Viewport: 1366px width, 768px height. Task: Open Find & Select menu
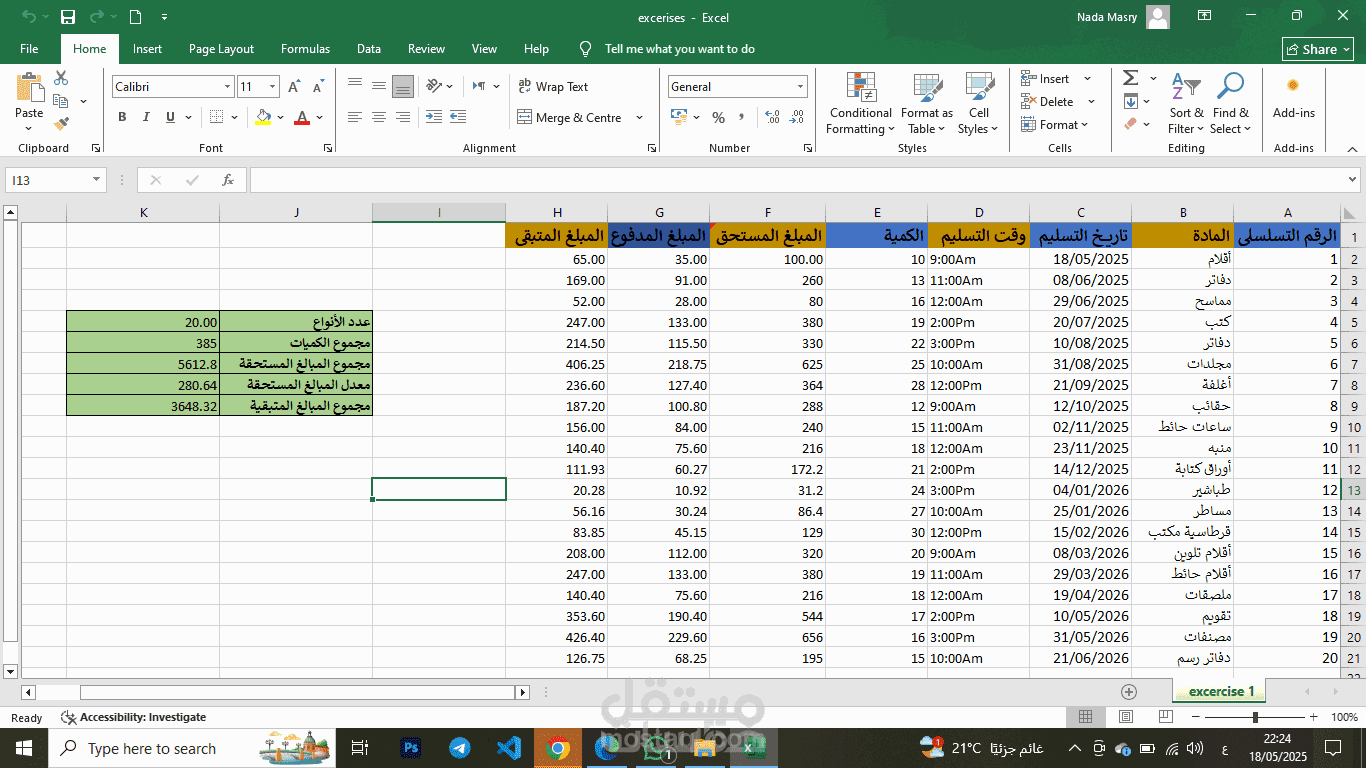[x=1231, y=103]
